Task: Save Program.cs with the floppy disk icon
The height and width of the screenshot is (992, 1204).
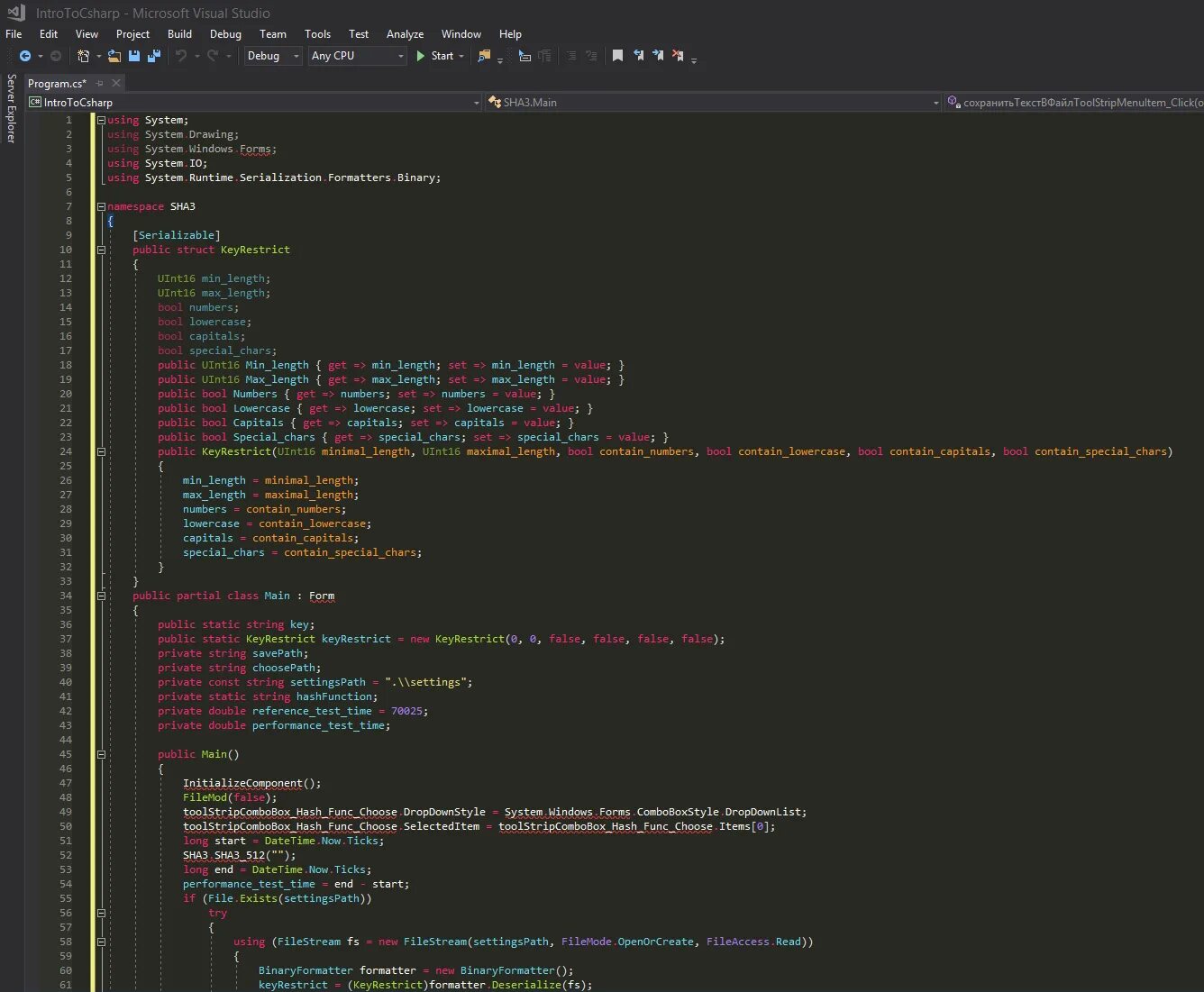Action: pyautogui.click(x=134, y=56)
